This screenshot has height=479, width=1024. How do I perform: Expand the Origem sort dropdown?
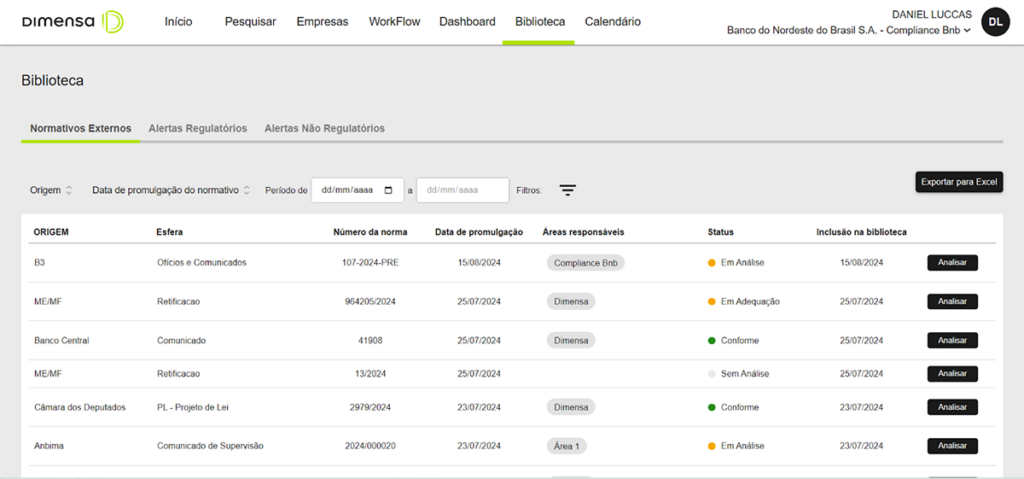click(51, 190)
